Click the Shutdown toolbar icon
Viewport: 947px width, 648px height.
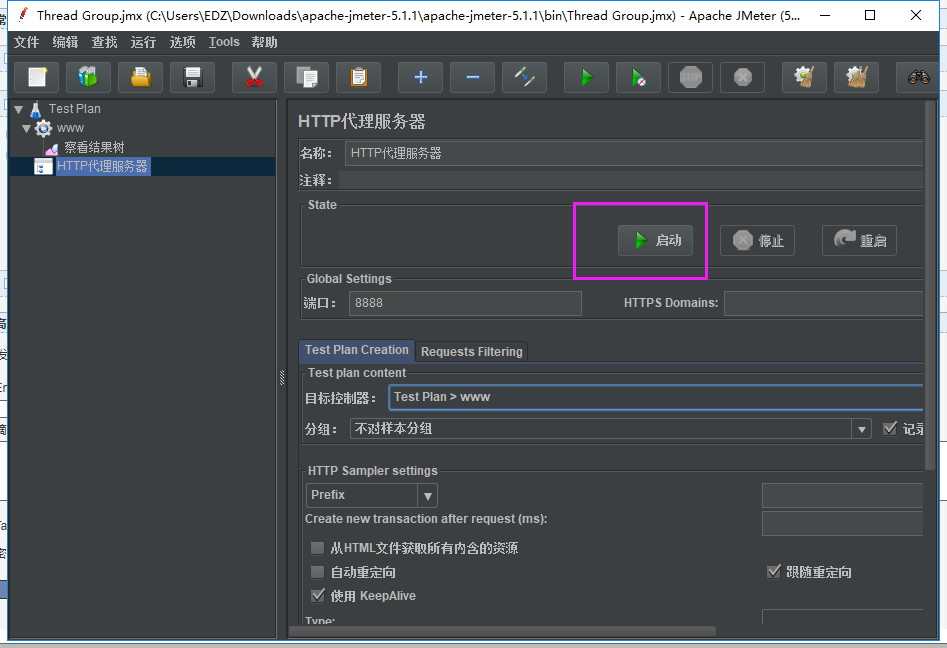(743, 77)
